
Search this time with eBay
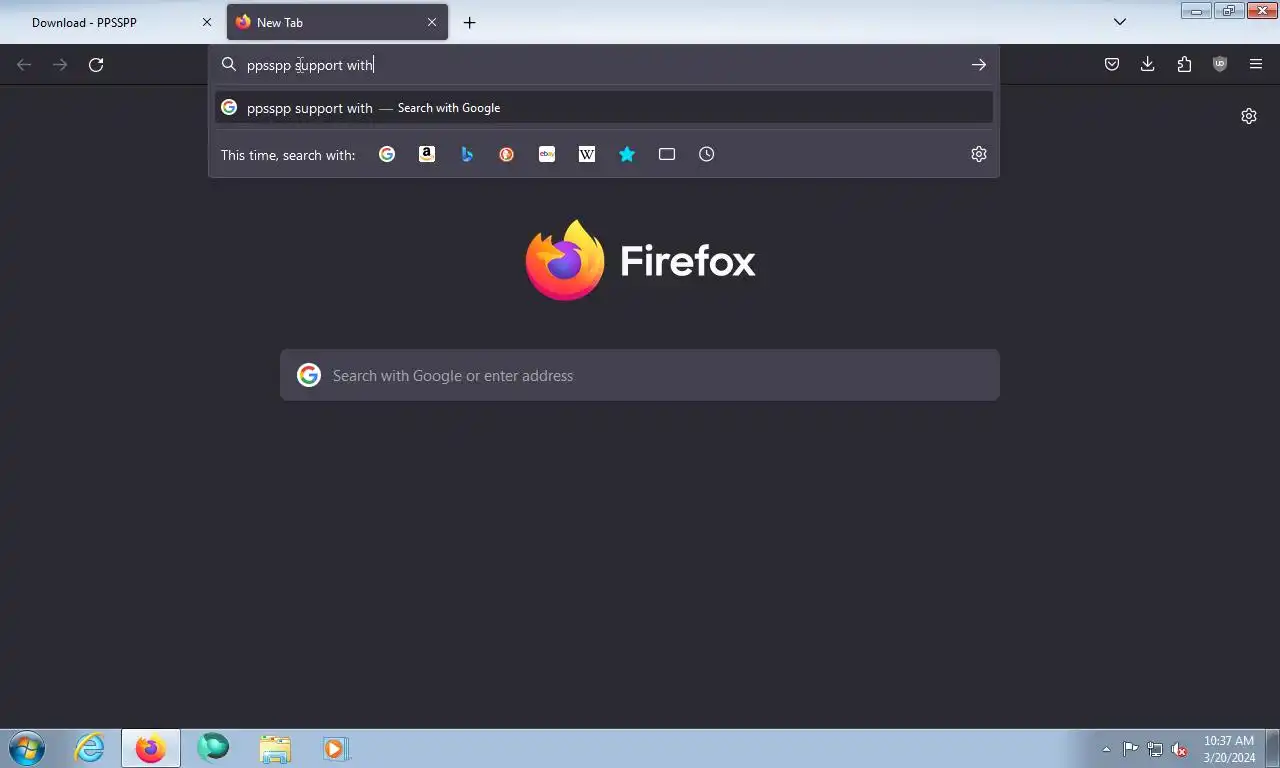pos(547,154)
